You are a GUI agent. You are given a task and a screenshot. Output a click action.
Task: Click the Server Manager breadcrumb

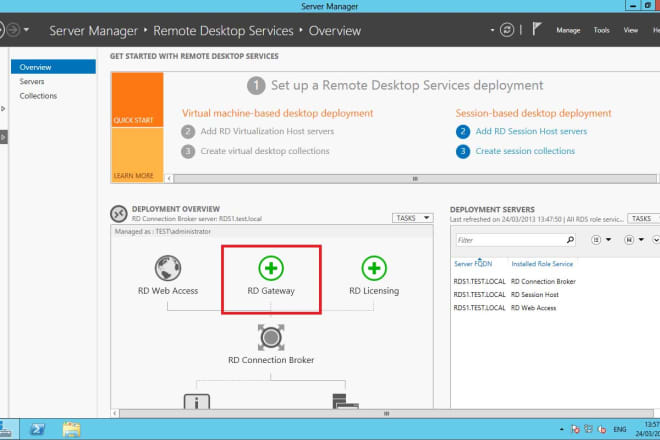(x=93, y=31)
